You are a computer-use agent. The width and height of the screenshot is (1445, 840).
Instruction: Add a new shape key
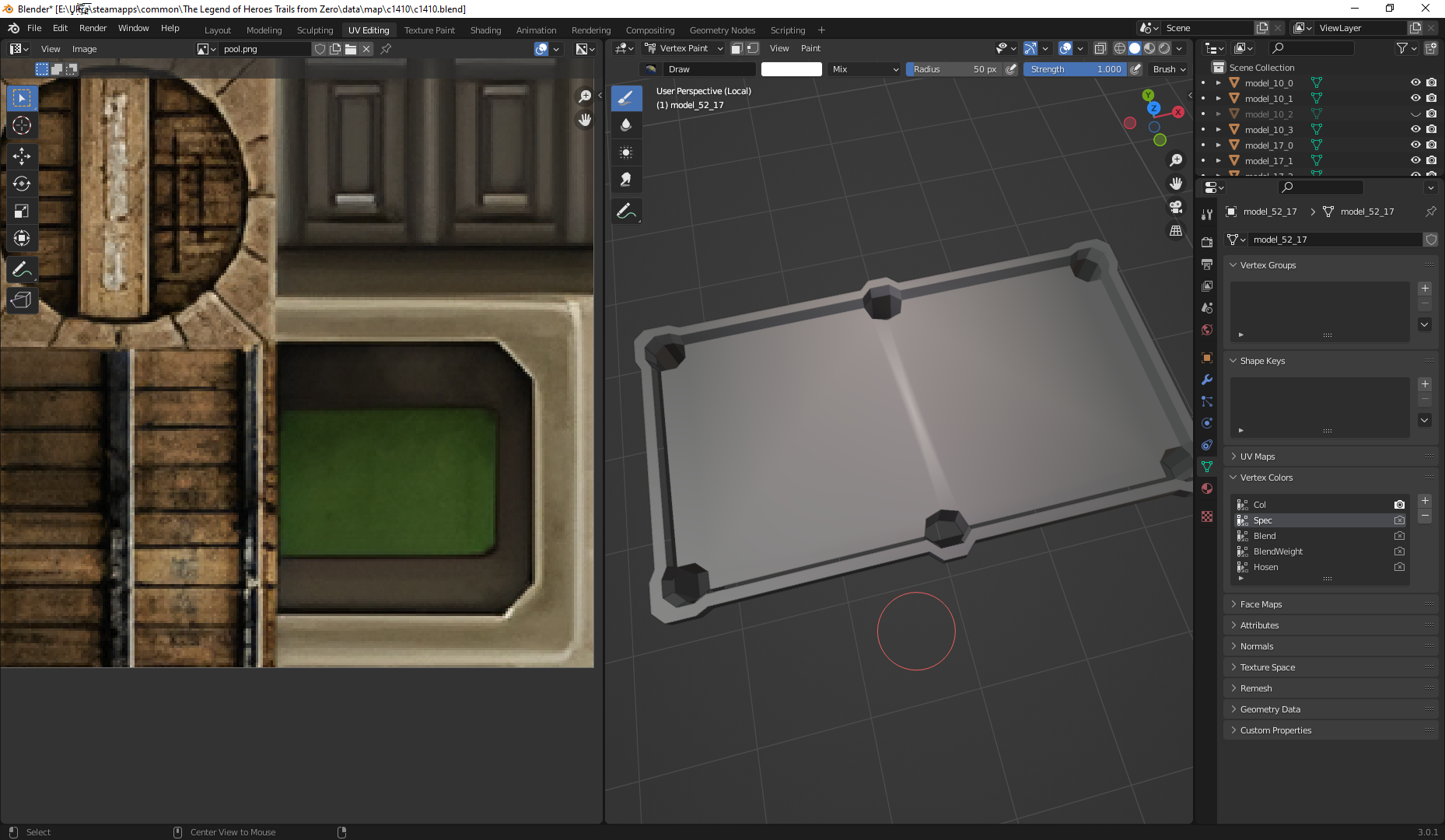click(1425, 384)
